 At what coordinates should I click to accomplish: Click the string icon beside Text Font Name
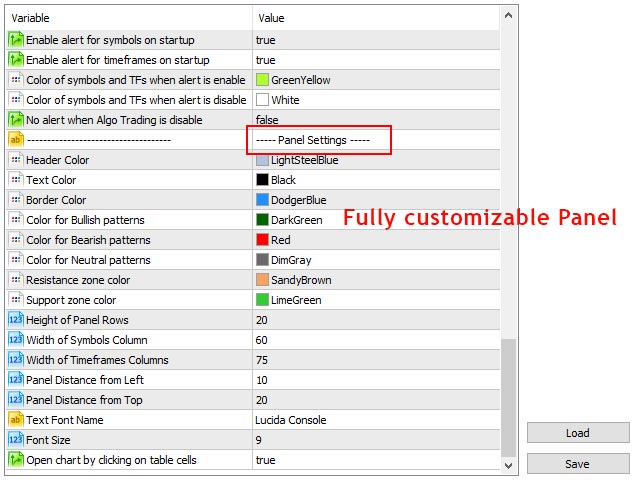point(15,420)
